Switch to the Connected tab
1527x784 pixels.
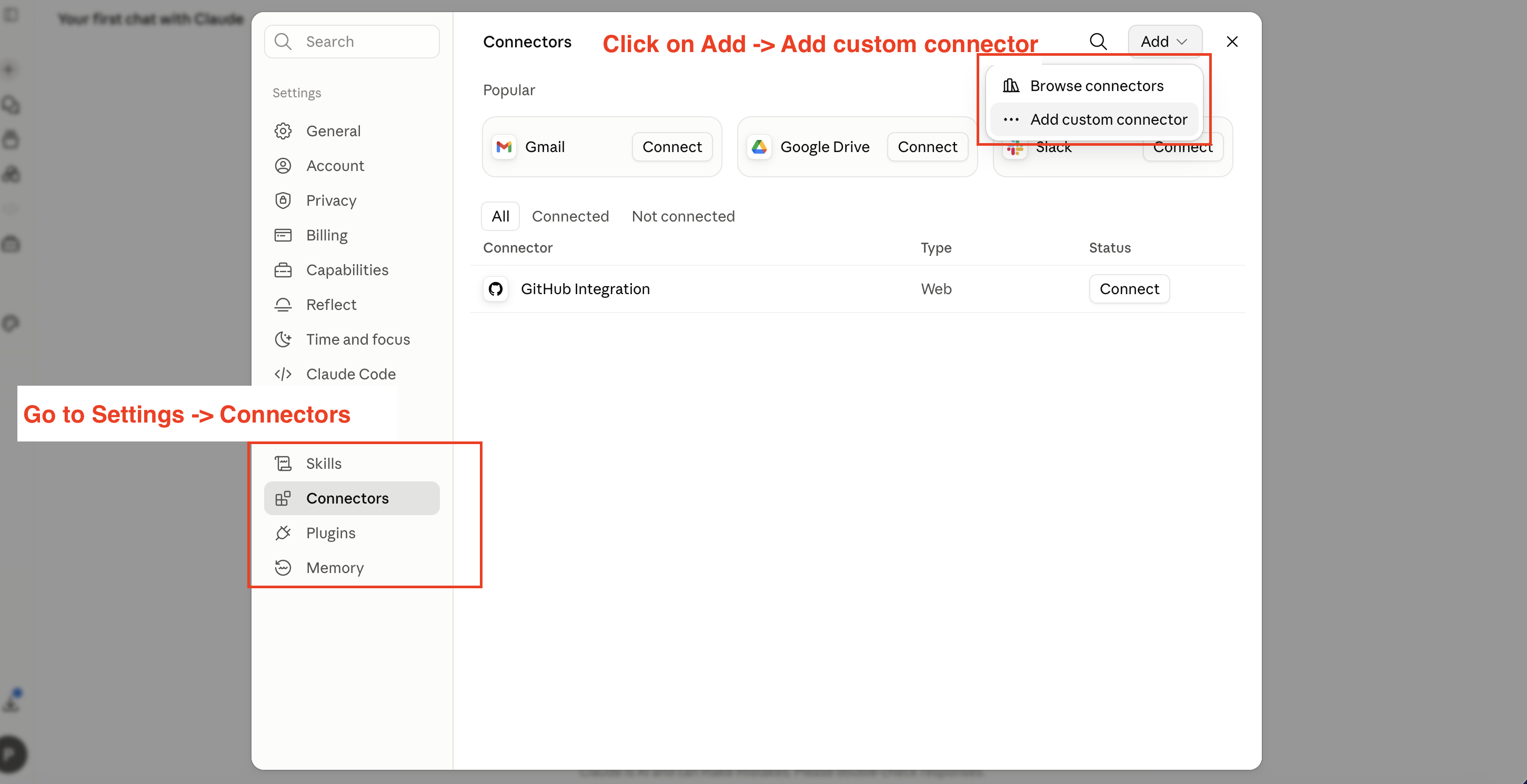pyautogui.click(x=570, y=216)
